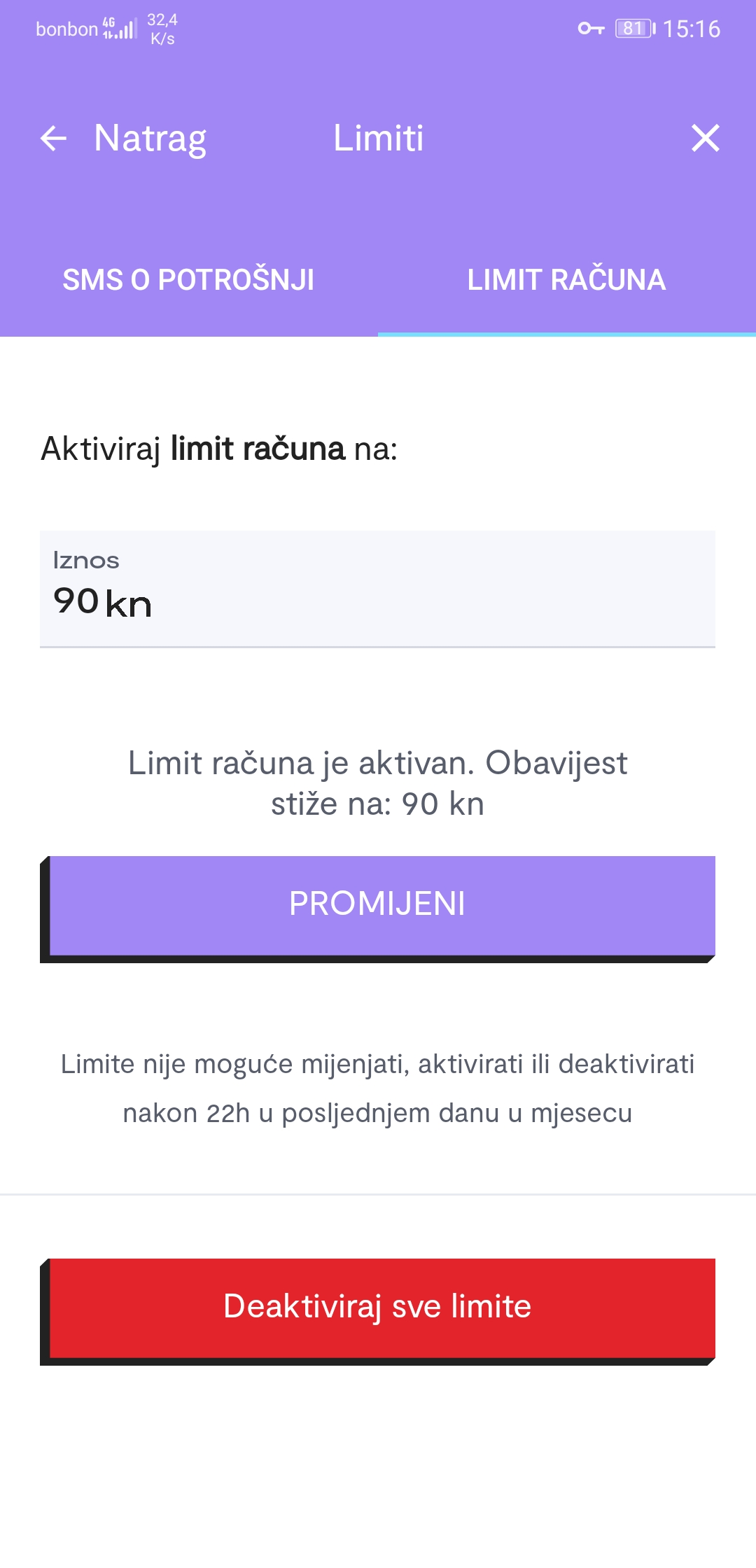Tap the Limiti header title
Screen dimensions: 756x1568
click(x=378, y=138)
